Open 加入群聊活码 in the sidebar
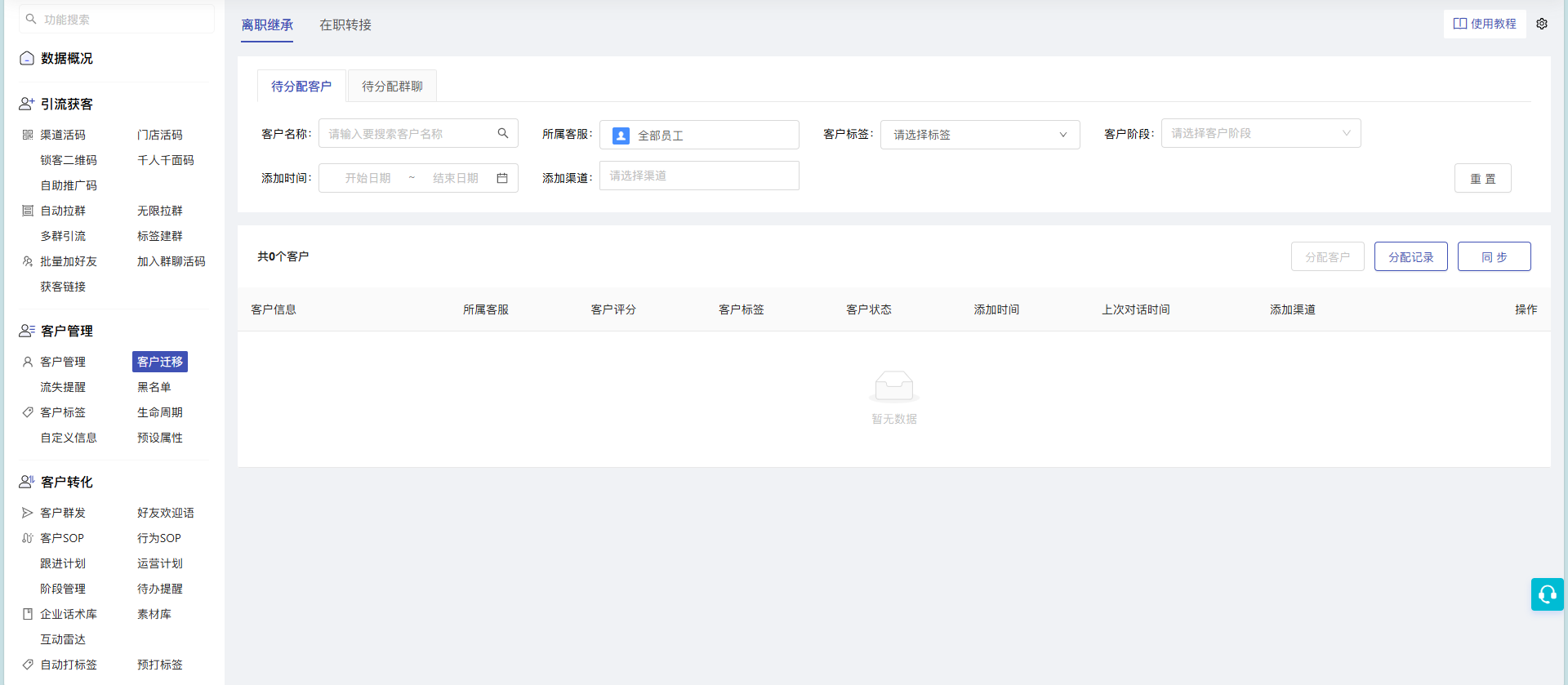 tap(171, 261)
